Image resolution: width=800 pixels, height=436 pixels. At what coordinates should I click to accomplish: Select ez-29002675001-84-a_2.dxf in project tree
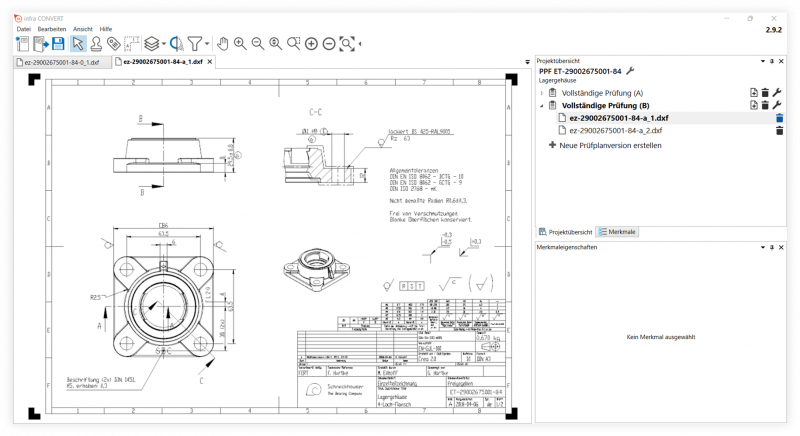615,131
